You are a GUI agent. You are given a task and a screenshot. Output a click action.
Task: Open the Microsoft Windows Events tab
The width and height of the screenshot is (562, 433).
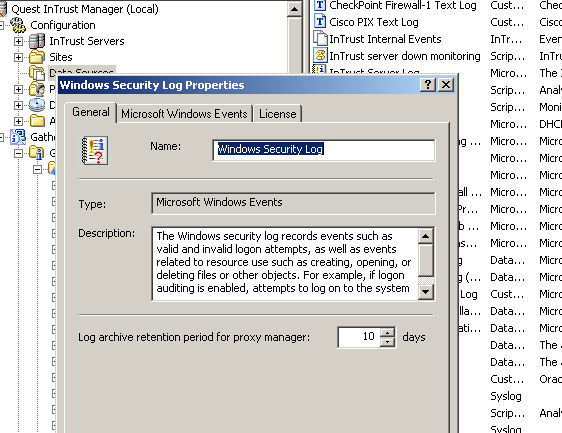point(184,114)
